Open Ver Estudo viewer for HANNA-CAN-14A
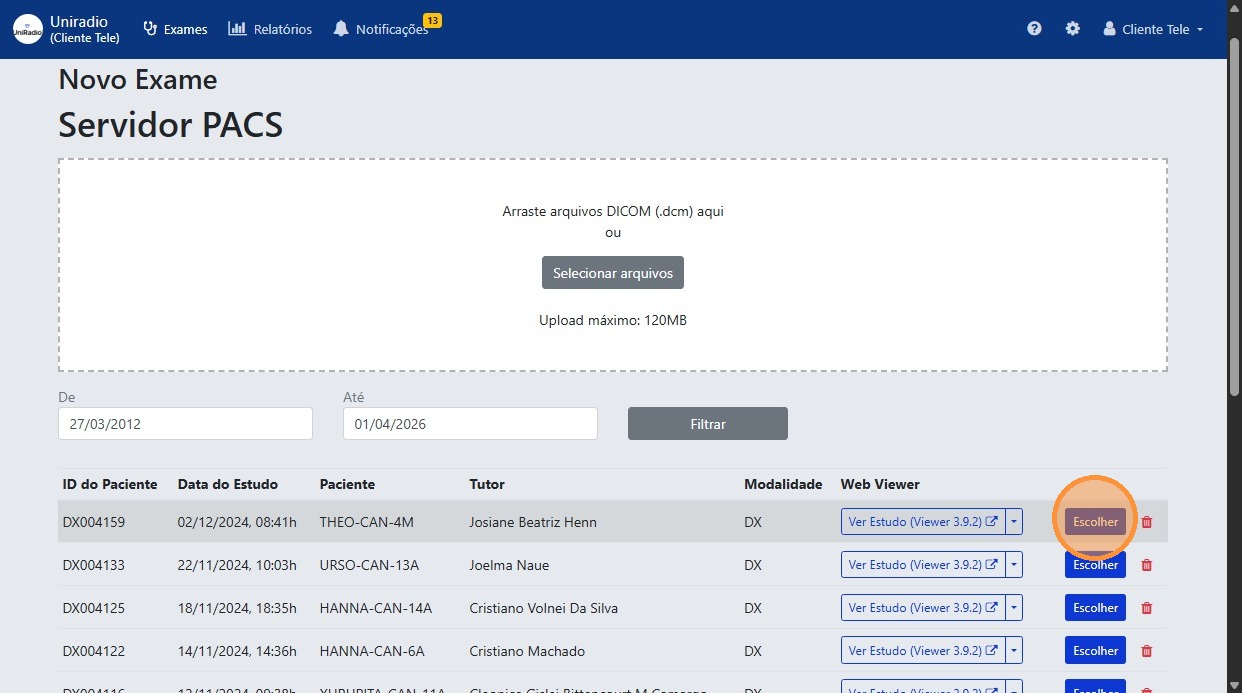Image resolution: width=1242 pixels, height=693 pixels. (x=922, y=608)
